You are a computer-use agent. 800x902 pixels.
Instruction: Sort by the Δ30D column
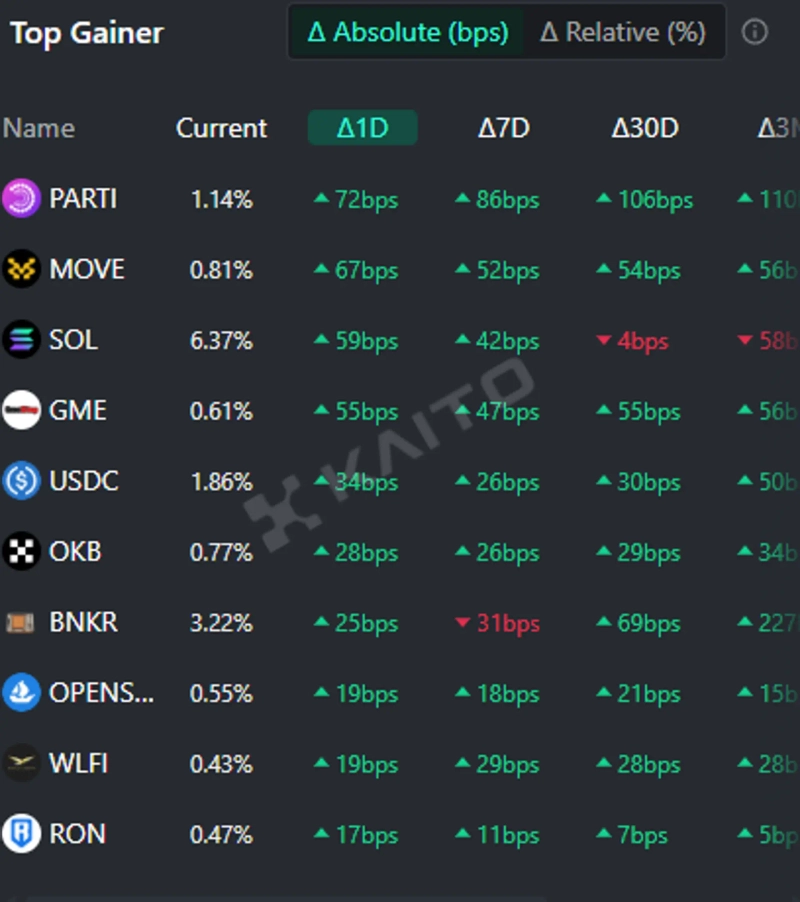point(645,128)
